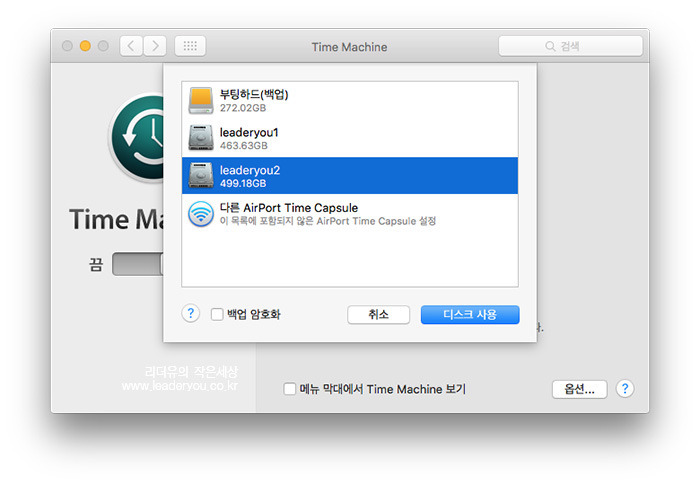Click the magnifier icon in the search field

click(550, 46)
